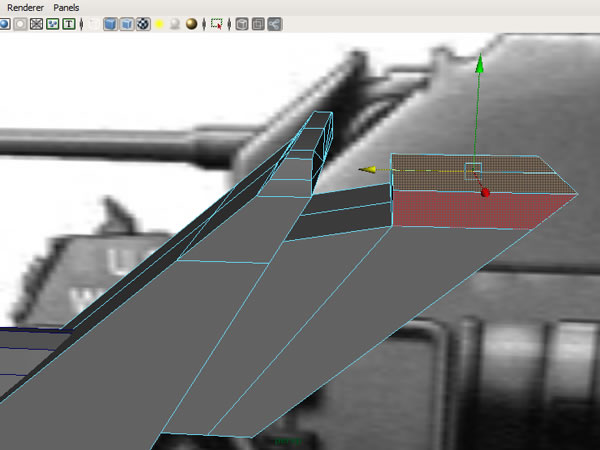Toggle Wireframe on Shaded icon

tap(127, 24)
